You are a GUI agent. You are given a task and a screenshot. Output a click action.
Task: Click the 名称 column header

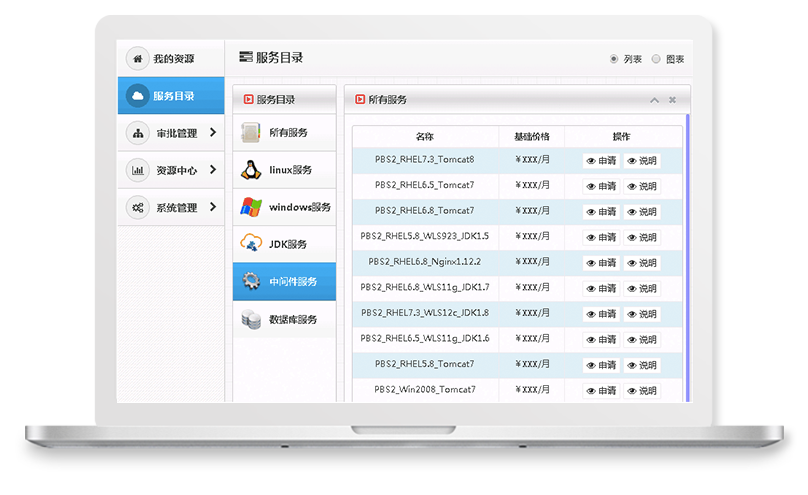[425, 136]
